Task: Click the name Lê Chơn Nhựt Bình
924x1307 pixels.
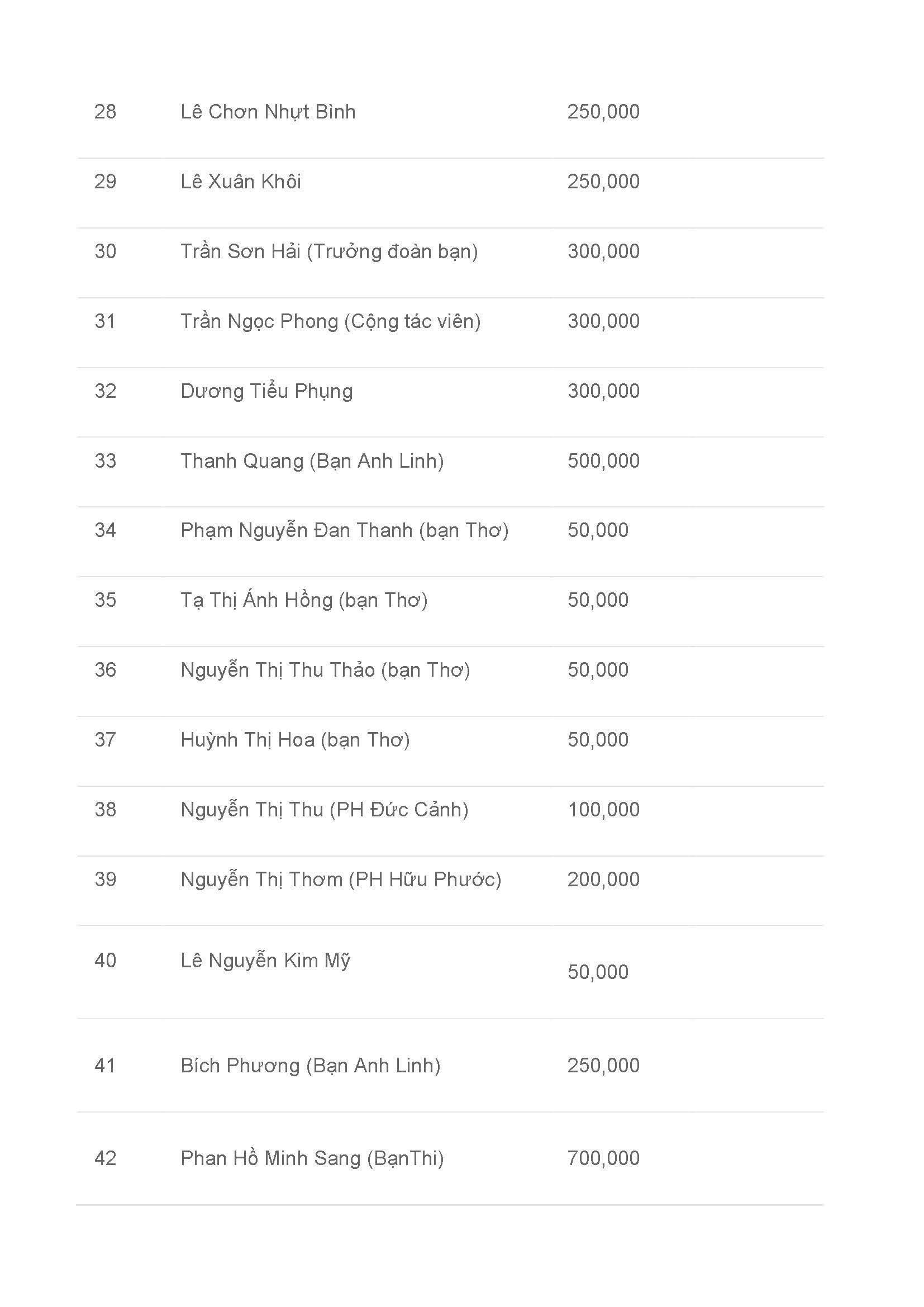Action: (268, 112)
